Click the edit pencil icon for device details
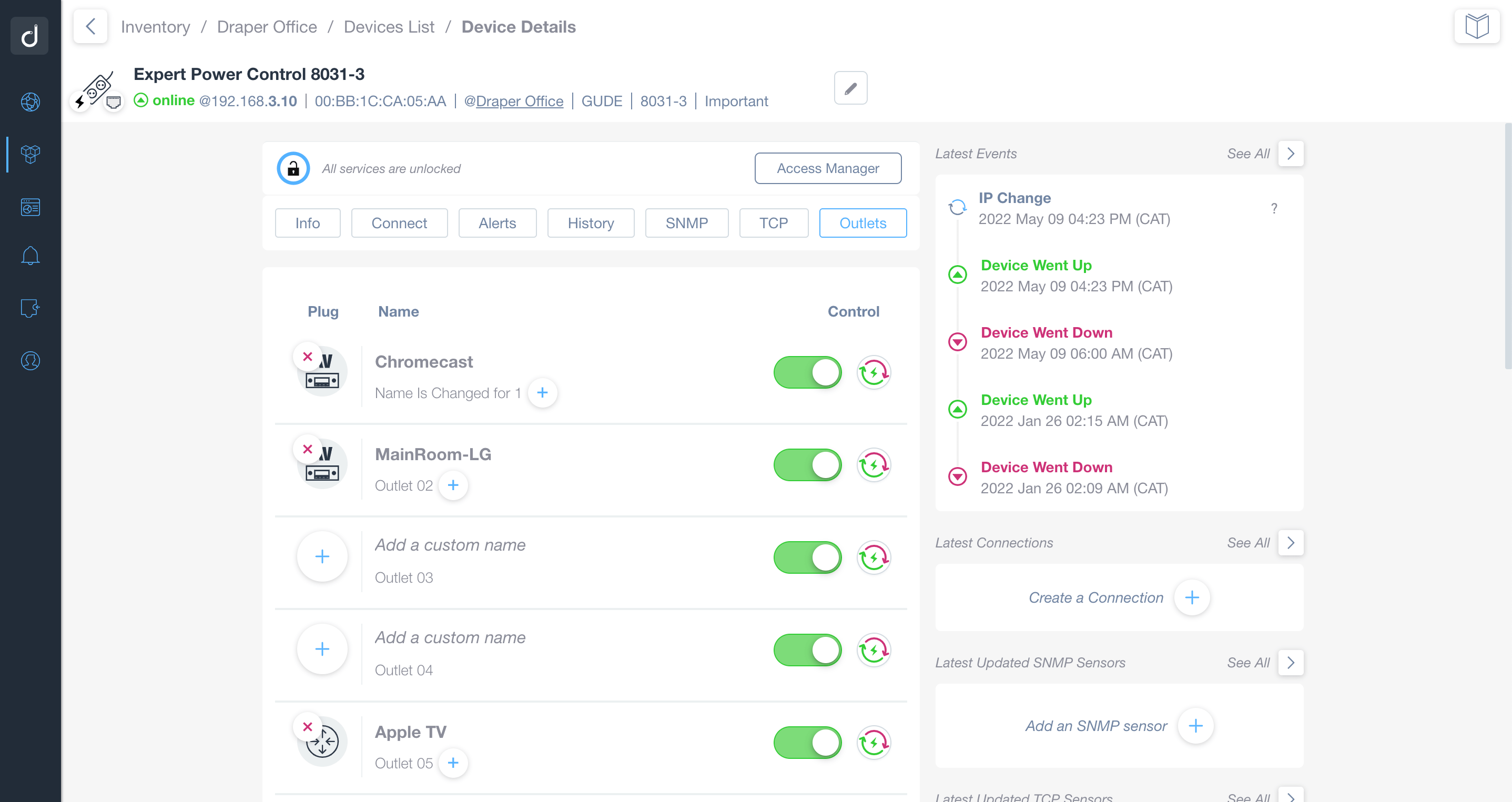The height and width of the screenshot is (802, 1512). [x=850, y=89]
